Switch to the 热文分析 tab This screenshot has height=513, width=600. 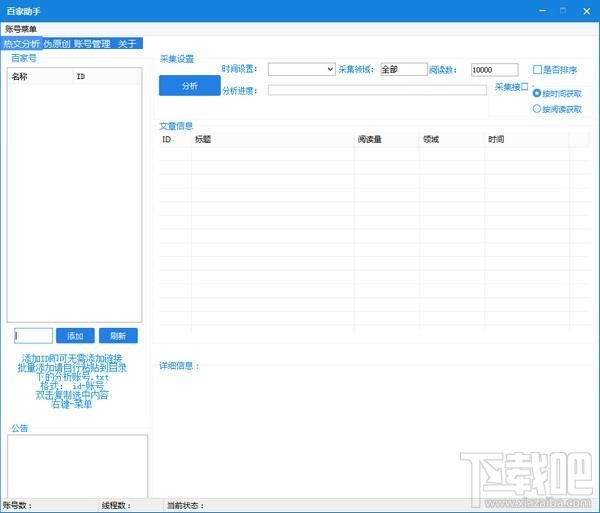click(x=21, y=44)
